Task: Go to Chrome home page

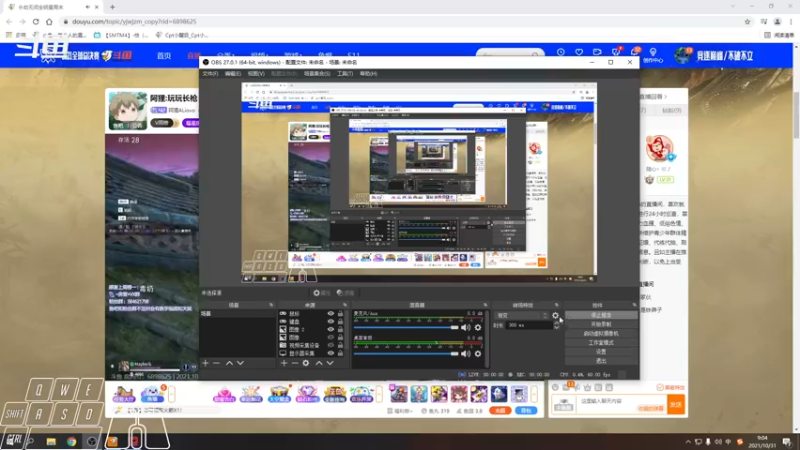Action: [x=49, y=21]
